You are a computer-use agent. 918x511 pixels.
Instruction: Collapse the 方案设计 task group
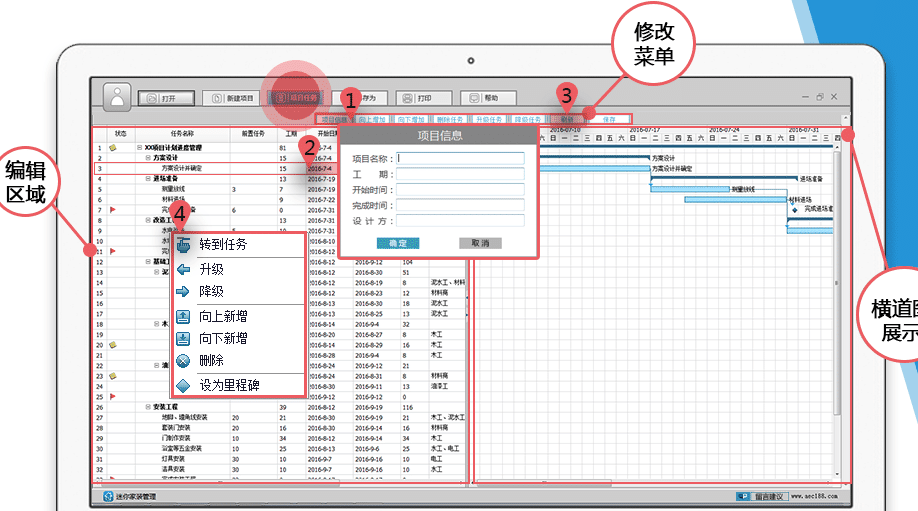(x=148, y=158)
